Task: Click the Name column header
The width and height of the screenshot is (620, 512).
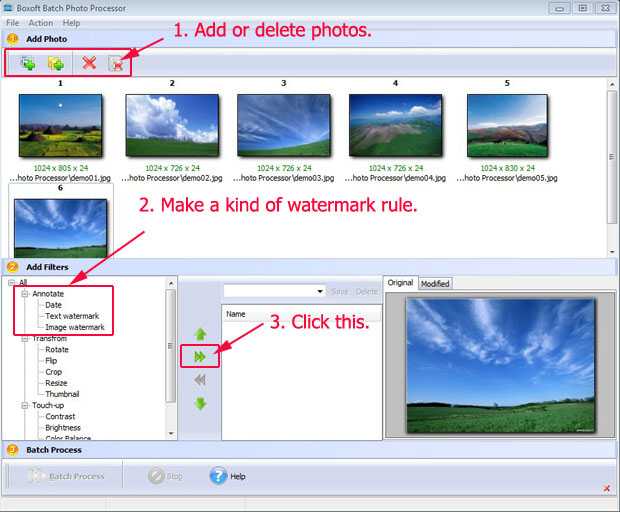Action: [x=302, y=314]
